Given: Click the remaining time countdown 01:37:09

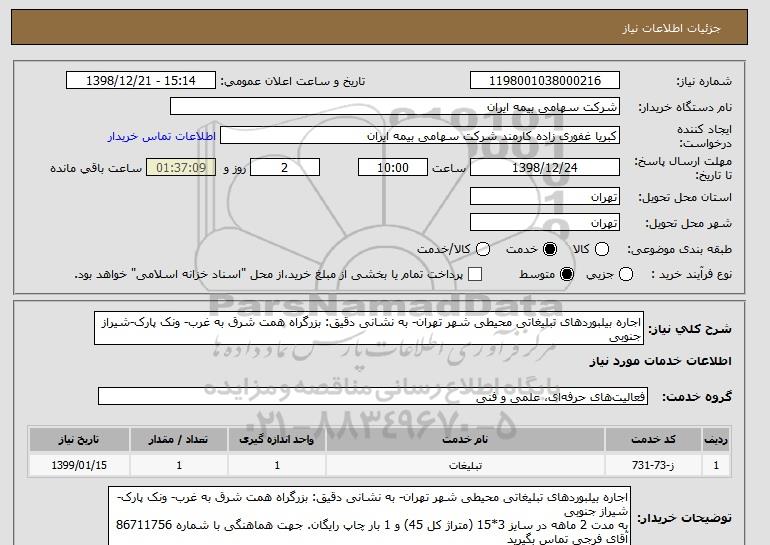Looking at the screenshot, I should tap(181, 167).
